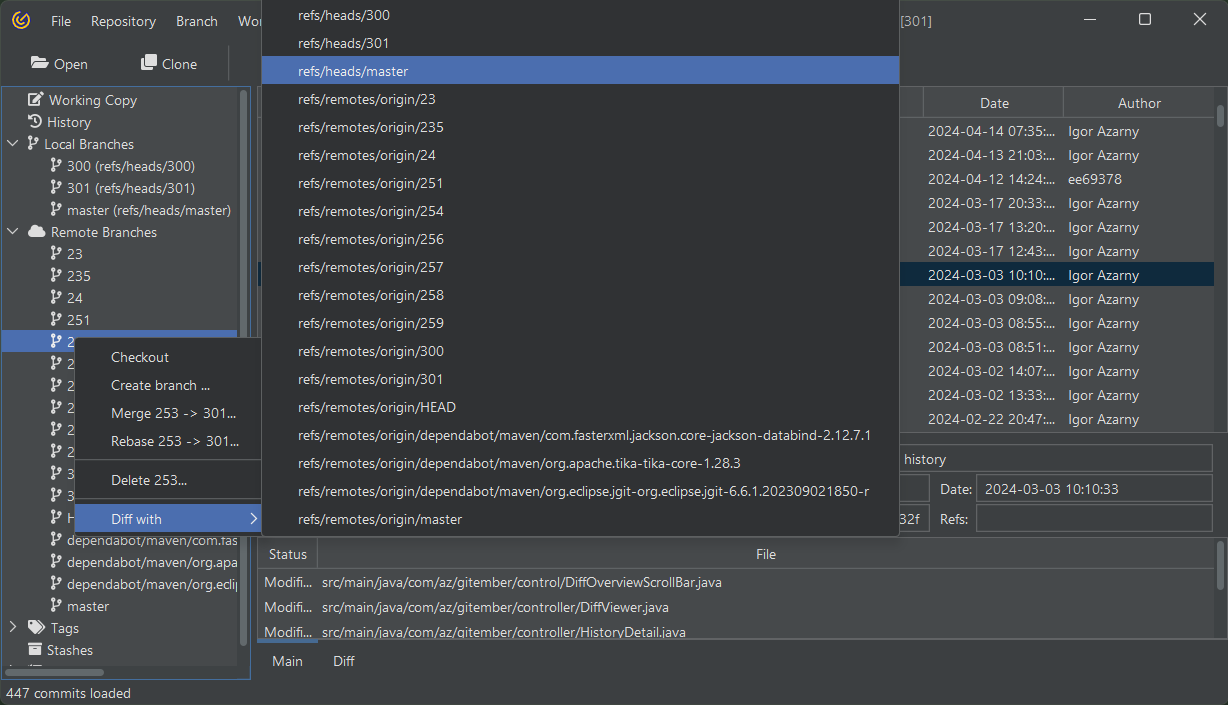1228x705 pixels.
Task: Click the Tags icon in sidebar
Action: (x=36, y=628)
